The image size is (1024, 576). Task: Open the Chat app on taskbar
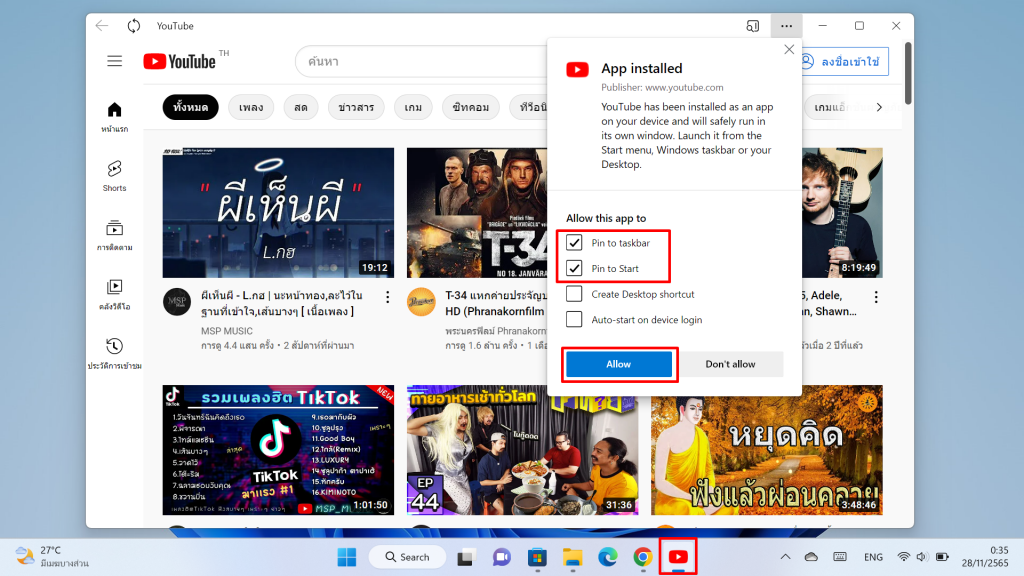[502, 557]
